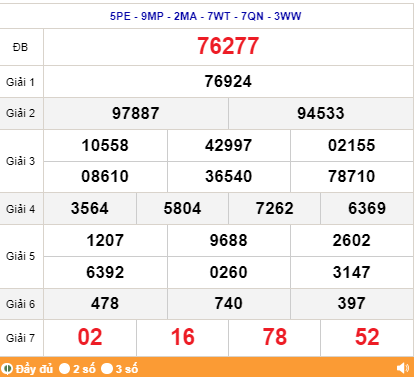This screenshot has width=416, height=377.
Task: Click Giải 5 number 2602
Action: click(352, 241)
